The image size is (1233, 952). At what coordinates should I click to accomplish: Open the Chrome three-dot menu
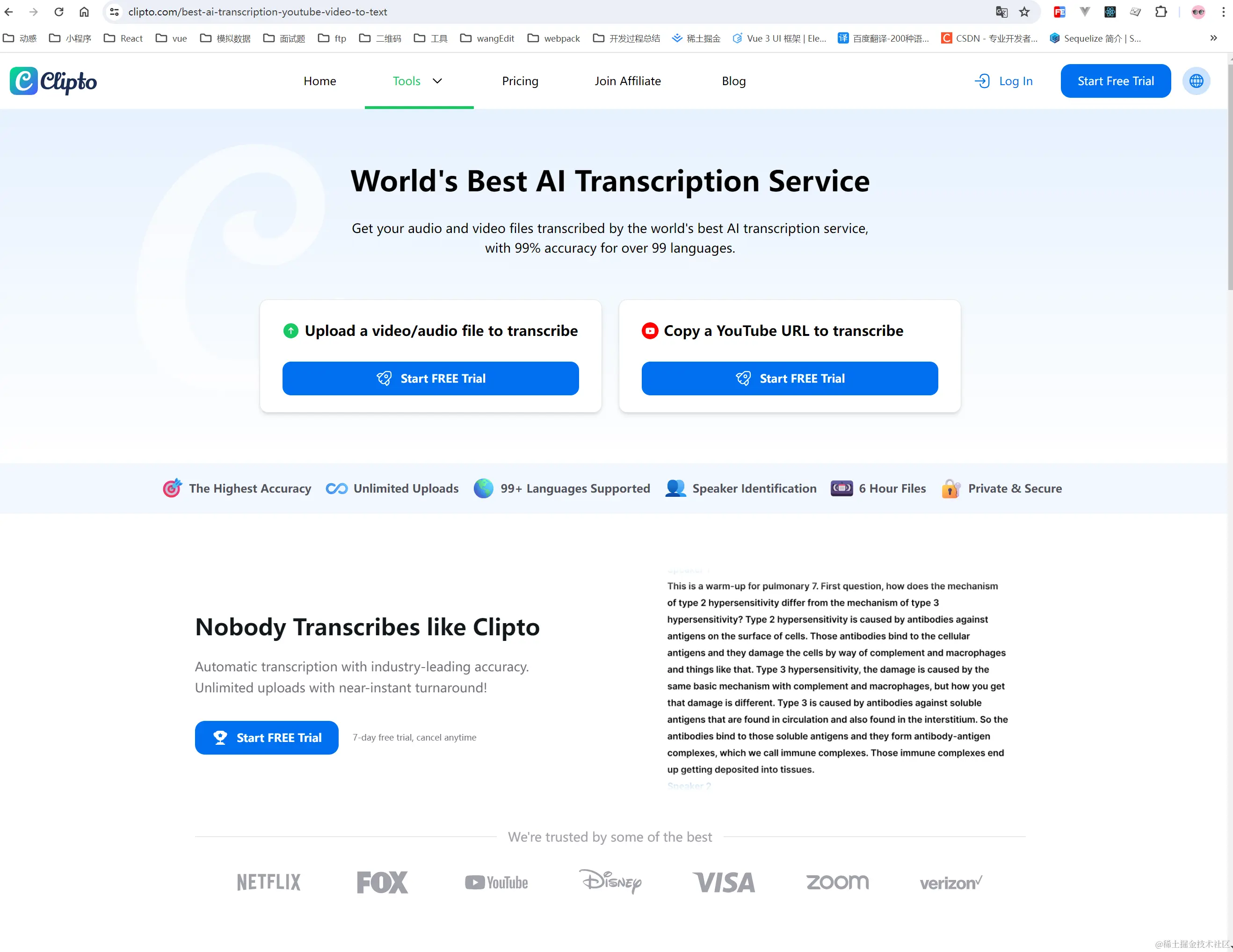click(1223, 12)
